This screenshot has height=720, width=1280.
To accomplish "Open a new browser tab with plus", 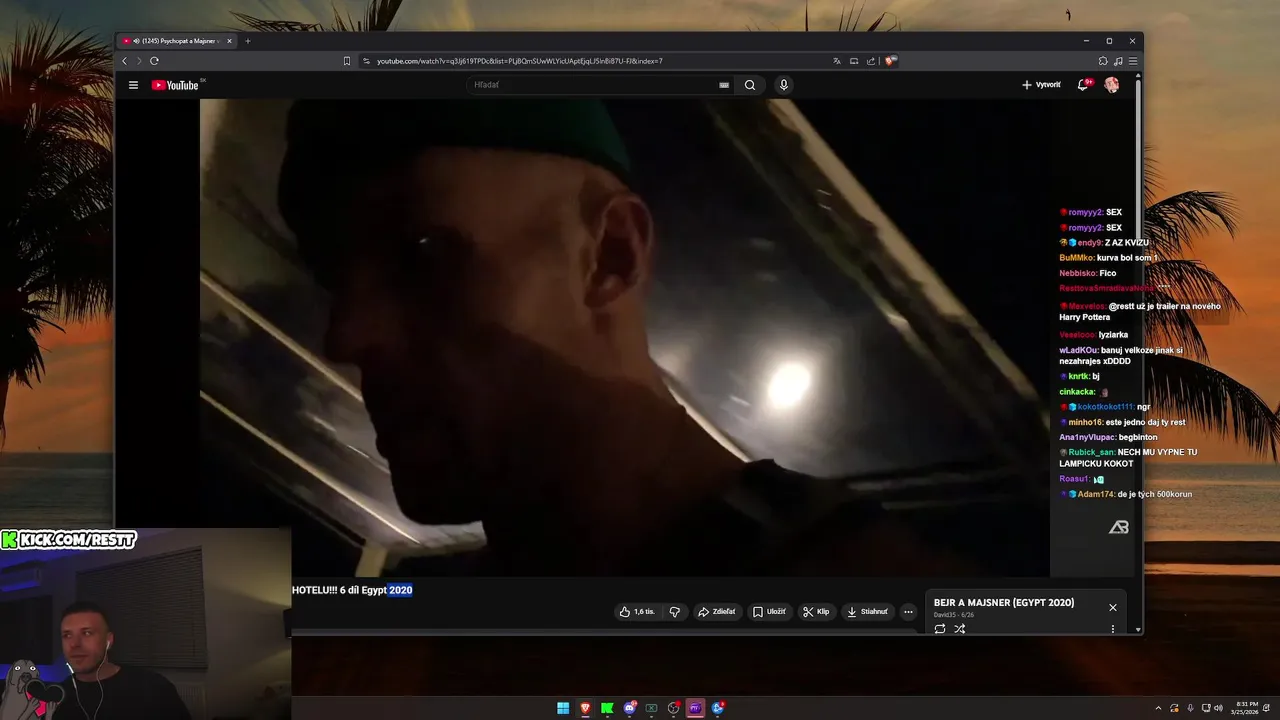I will (x=248, y=41).
